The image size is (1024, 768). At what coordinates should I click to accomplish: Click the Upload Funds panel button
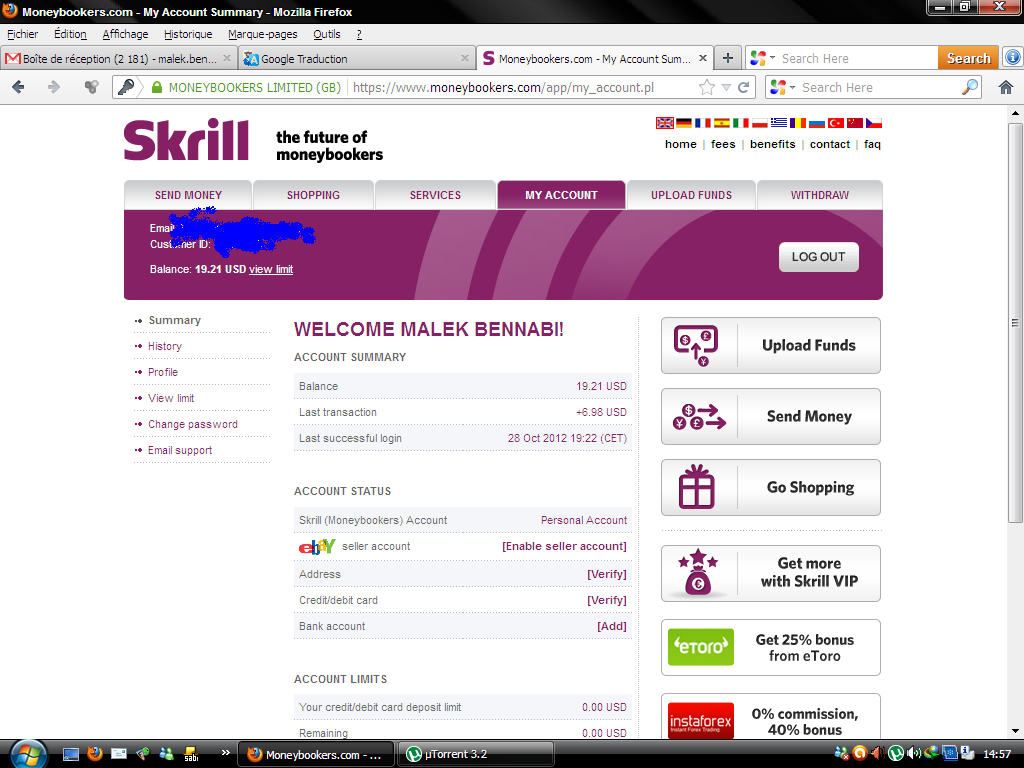(x=771, y=345)
